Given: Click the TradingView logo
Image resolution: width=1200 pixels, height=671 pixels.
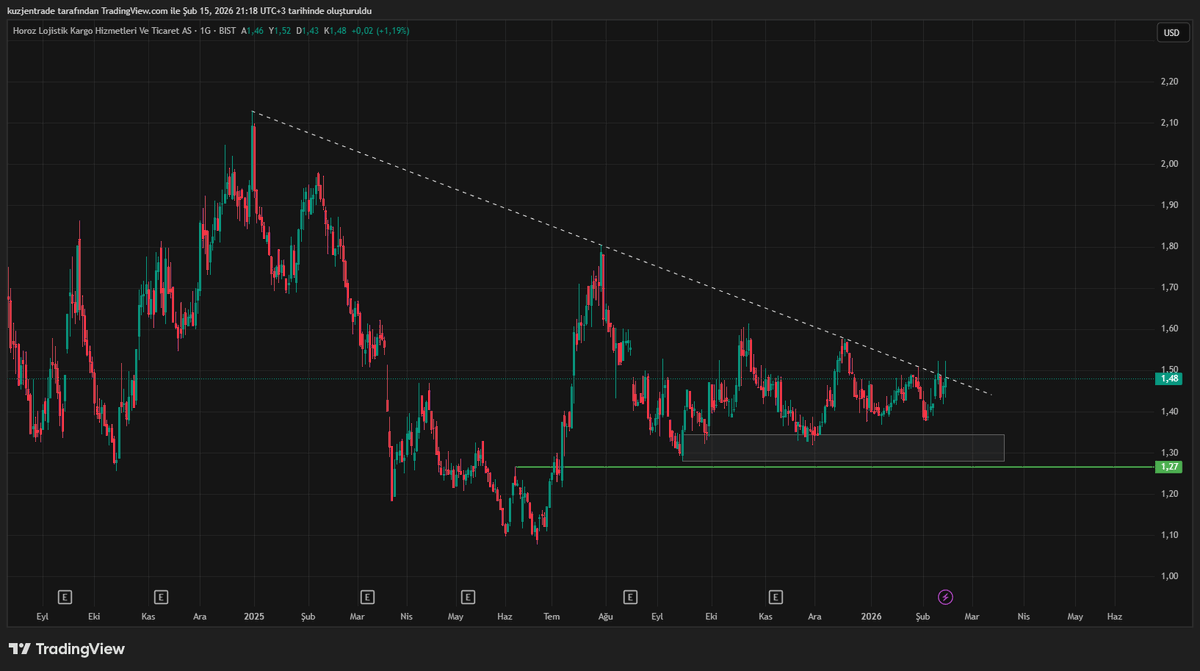Looking at the screenshot, I should [x=67, y=649].
